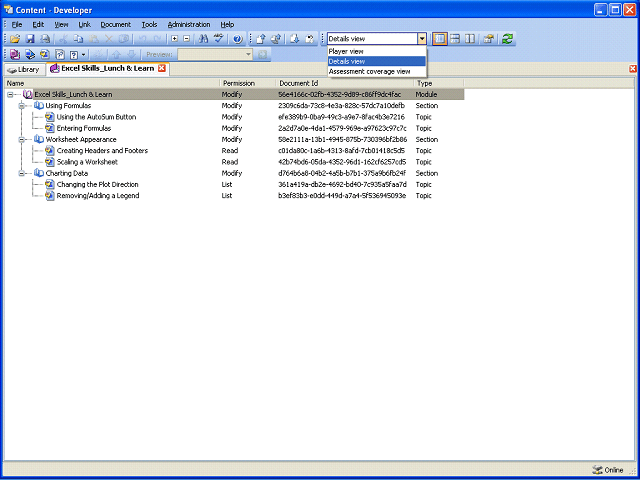Click the document id starting 56e4166c
Screen dimensions: 640x480
(340, 95)
